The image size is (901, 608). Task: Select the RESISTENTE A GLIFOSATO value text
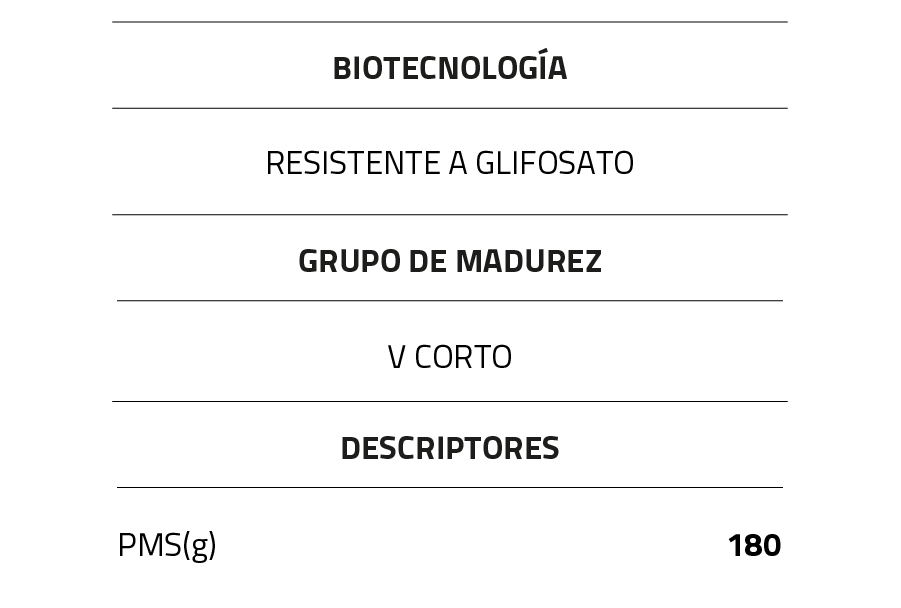coord(449,163)
